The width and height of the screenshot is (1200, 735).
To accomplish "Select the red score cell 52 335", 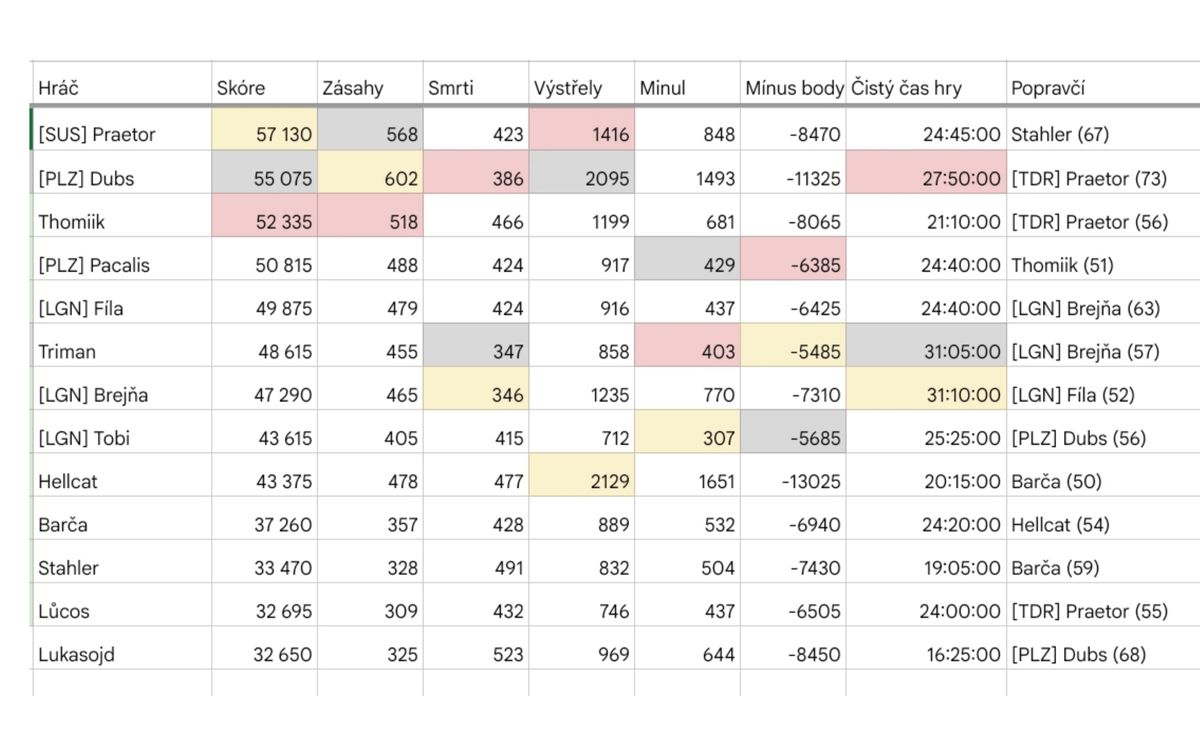I will click(264, 222).
